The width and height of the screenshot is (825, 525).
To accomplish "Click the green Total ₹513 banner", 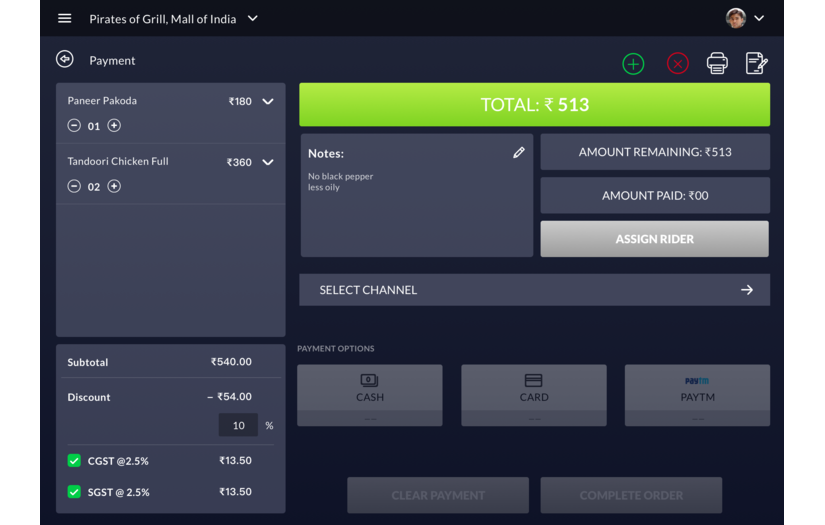I will (x=535, y=104).
